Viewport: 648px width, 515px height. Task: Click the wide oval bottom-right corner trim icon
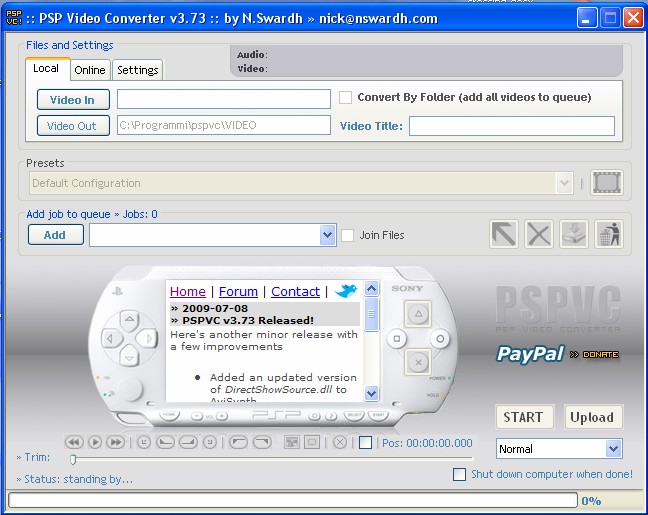click(x=188, y=442)
